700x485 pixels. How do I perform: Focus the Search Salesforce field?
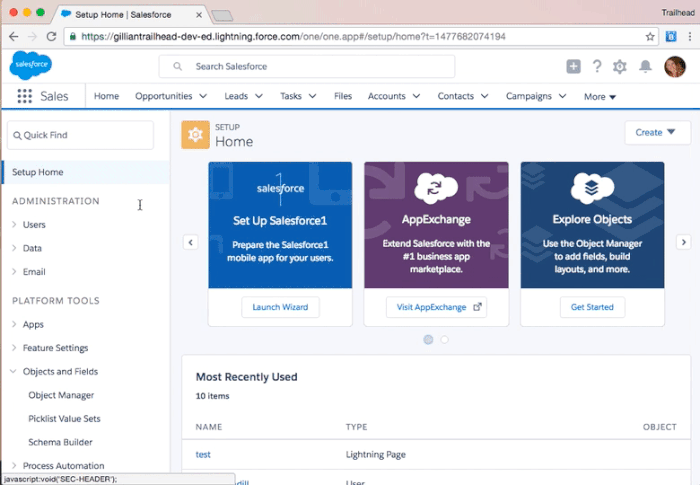(x=307, y=67)
